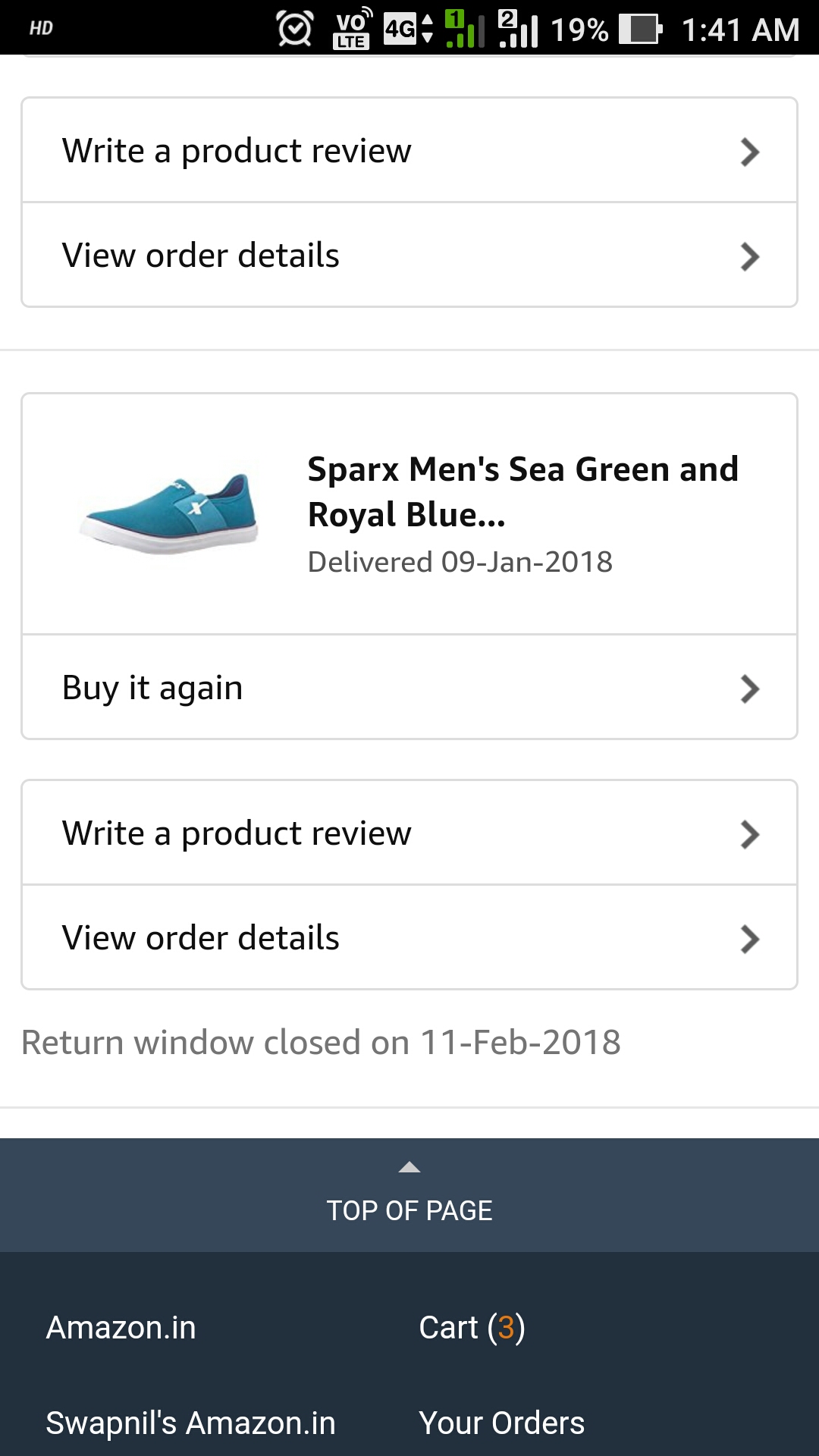Tap the HD indicator in status bar
The width and height of the screenshot is (819, 1456).
click(x=41, y=29)
